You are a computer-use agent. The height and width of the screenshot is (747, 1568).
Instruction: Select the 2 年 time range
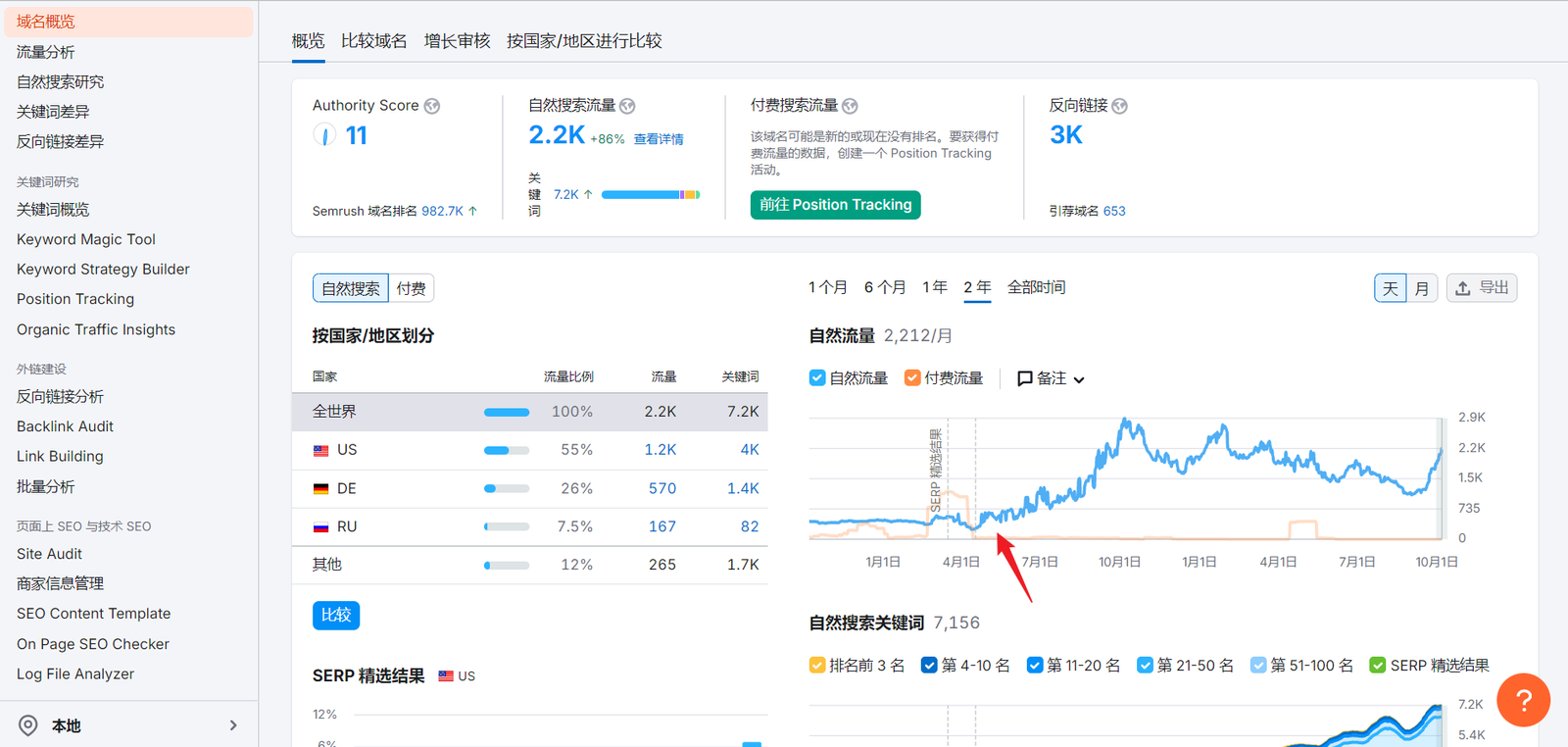[977, 287]
